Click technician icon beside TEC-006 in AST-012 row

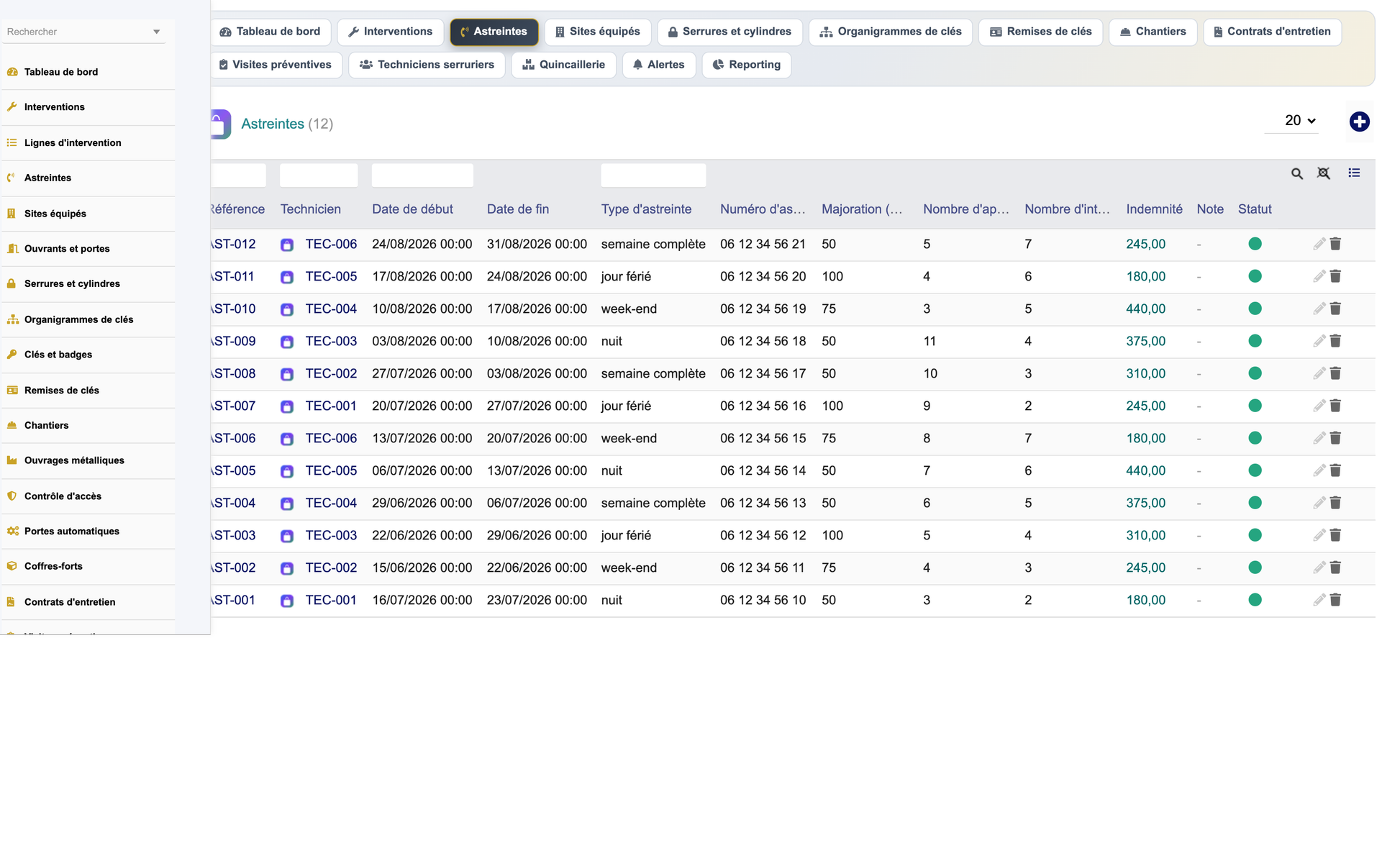point(287,245)
